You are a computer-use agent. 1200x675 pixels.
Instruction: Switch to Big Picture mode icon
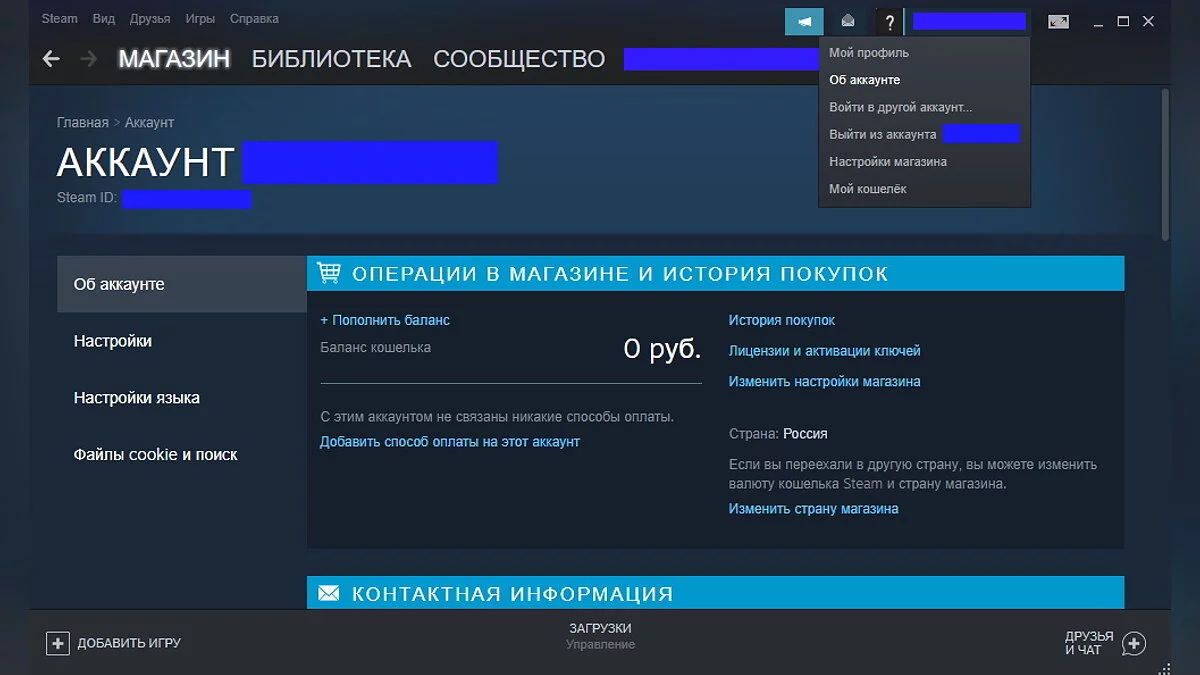(1058, 22)
